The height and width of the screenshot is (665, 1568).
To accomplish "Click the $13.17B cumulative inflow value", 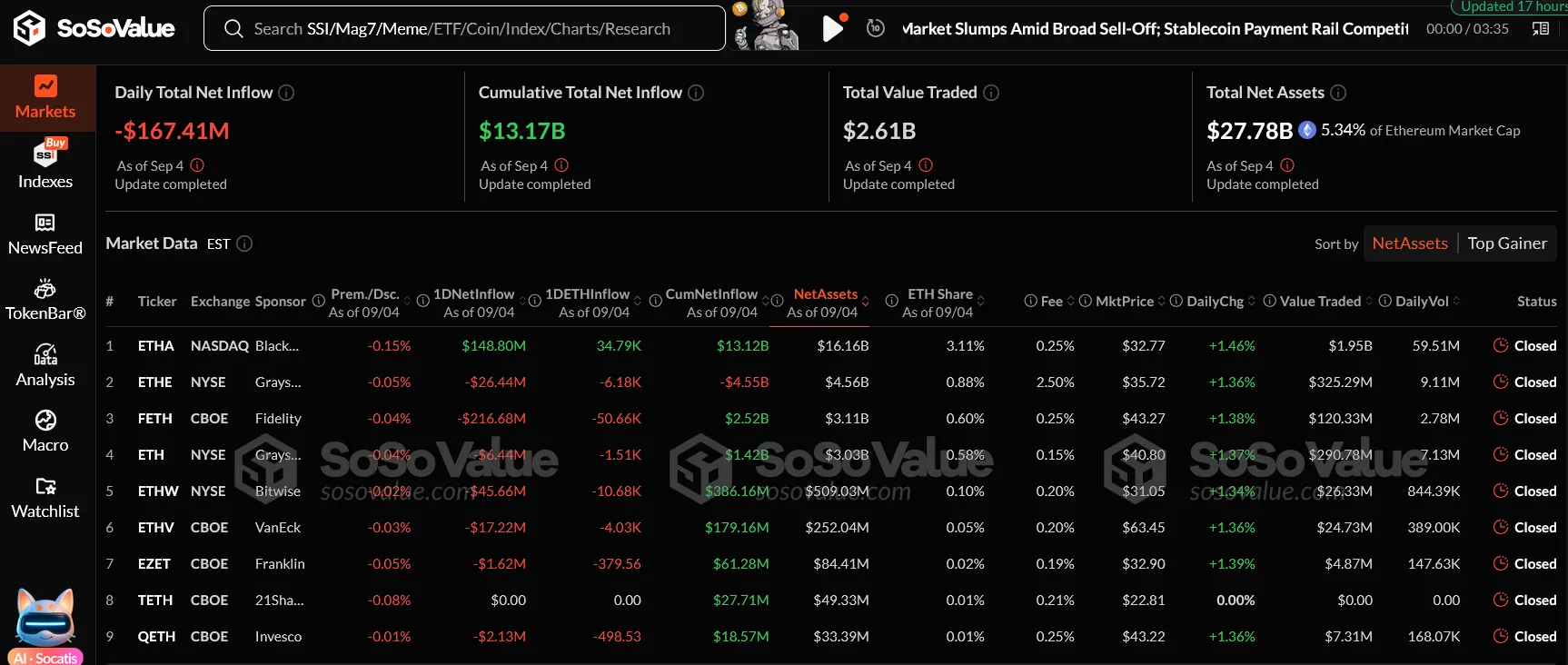I will (x=521, y=131).
